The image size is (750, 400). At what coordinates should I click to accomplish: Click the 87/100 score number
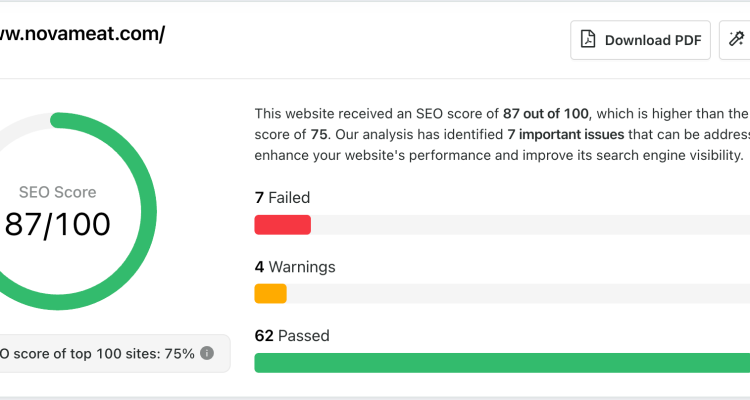[57, 224]
